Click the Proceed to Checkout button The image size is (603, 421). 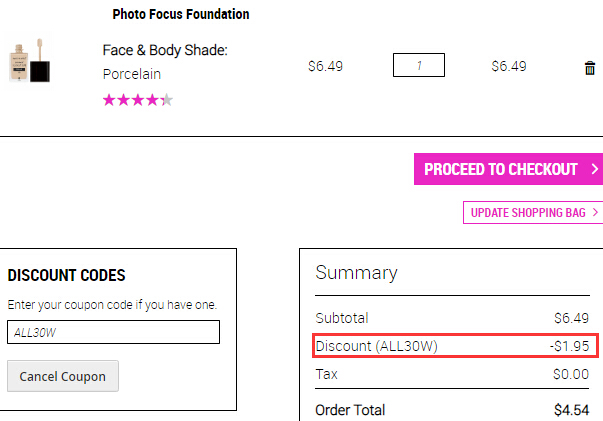(x=508, y=169)
